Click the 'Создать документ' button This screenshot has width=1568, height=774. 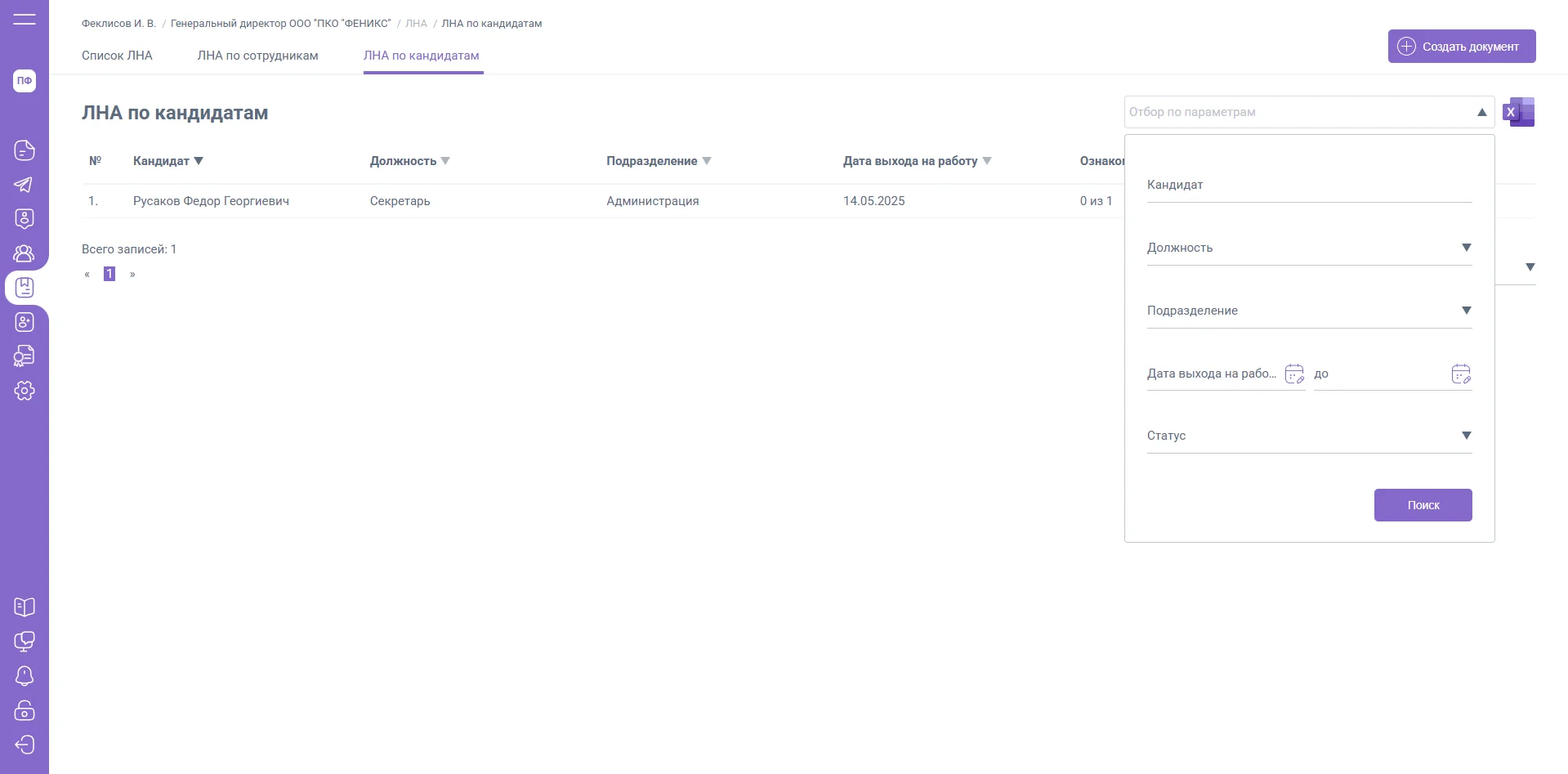1461,47
